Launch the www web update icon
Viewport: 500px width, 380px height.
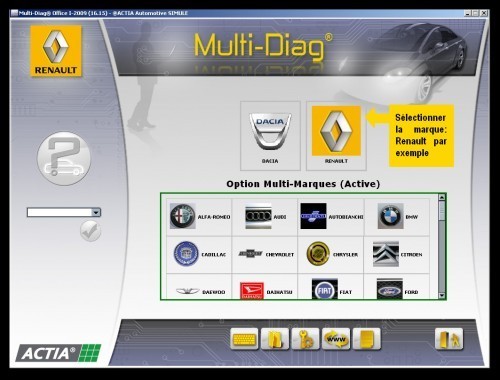336,339
